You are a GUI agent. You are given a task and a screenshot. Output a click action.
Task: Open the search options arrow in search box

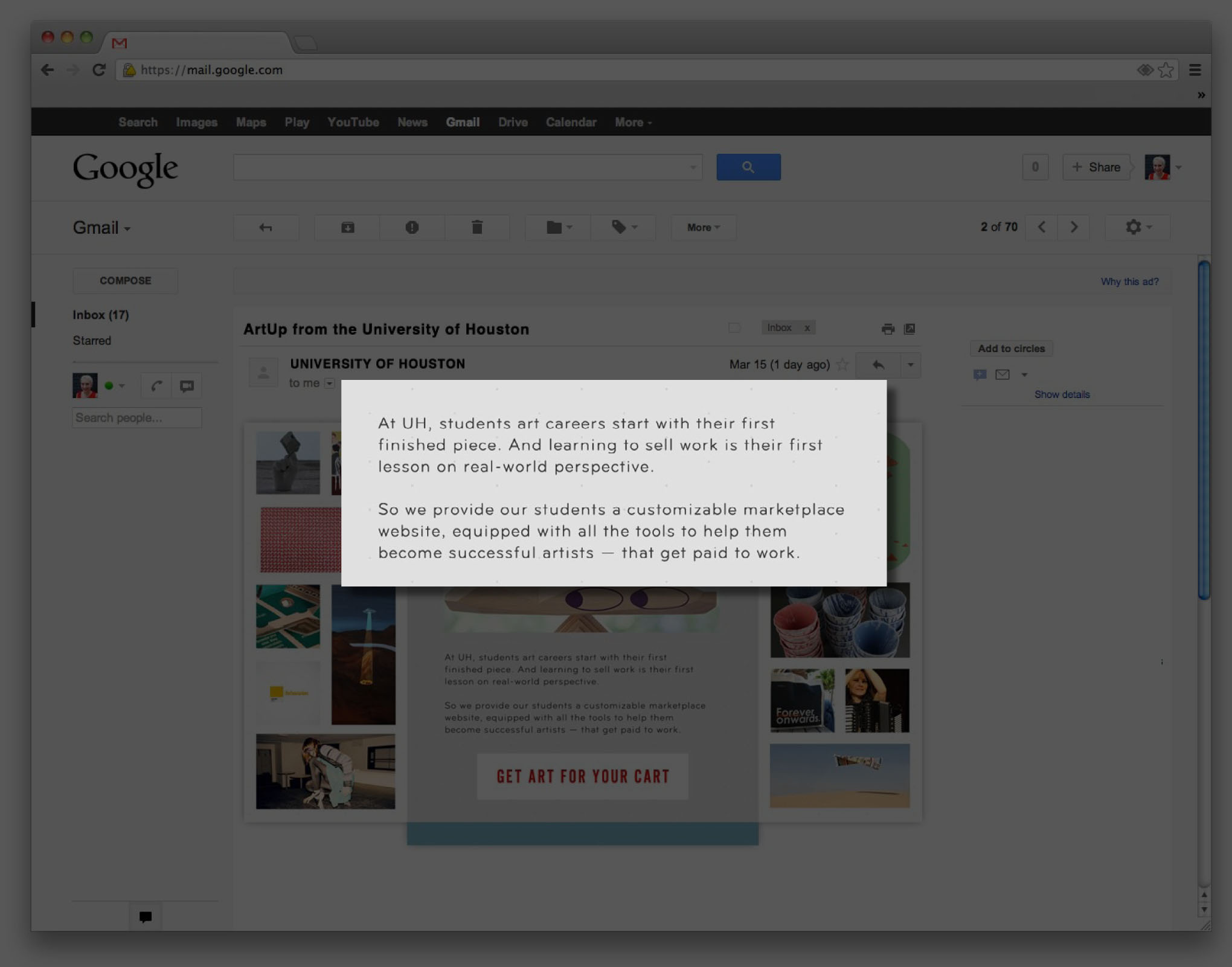coord(693,167)
